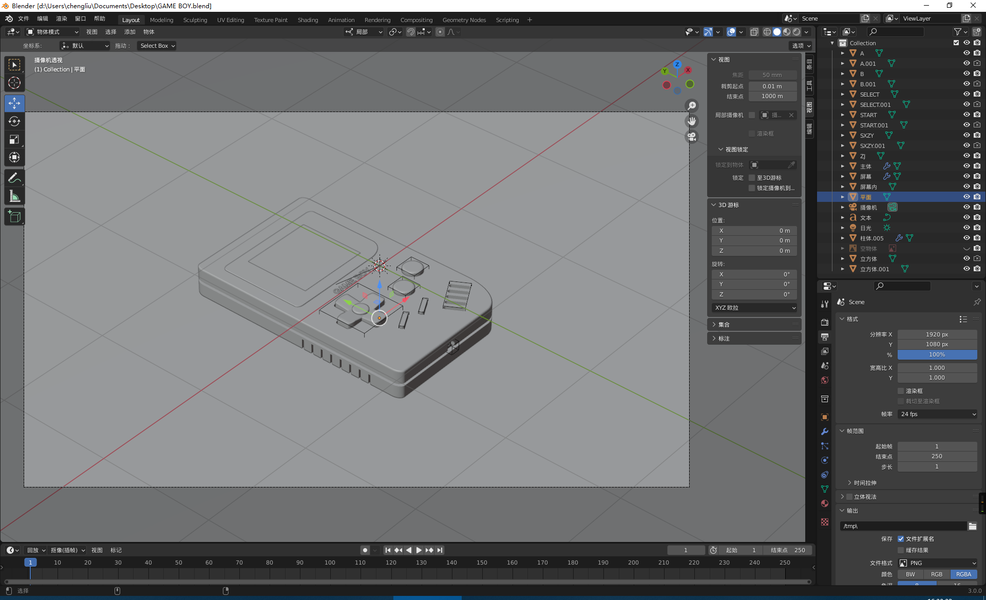This screenshot has width=986, height=600.
Task: Open the View Layer properties tab
Action: tap(824, 351)
